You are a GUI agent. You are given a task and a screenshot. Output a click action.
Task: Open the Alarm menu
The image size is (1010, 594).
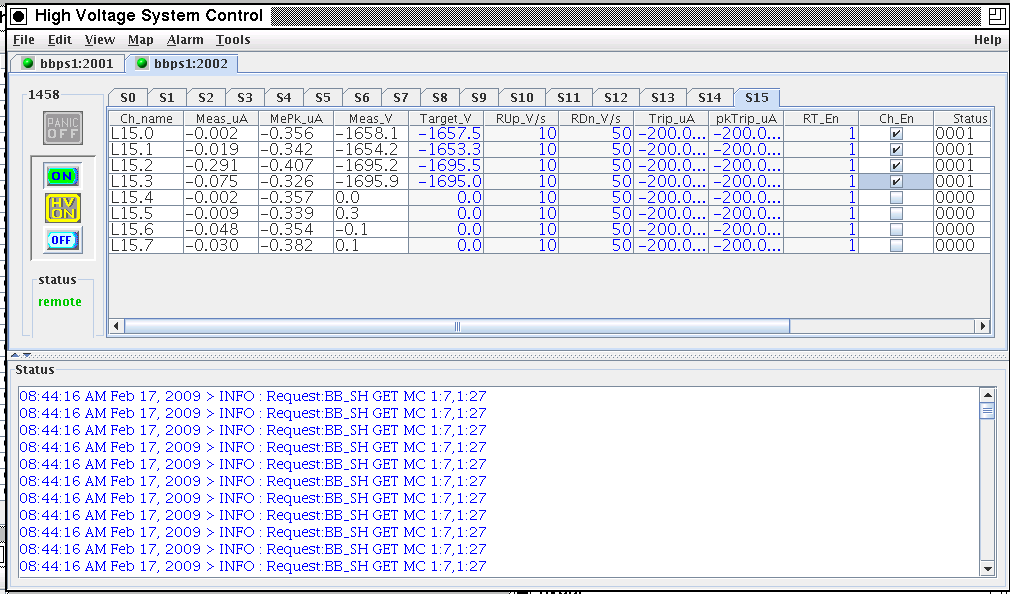coord(185,40)
